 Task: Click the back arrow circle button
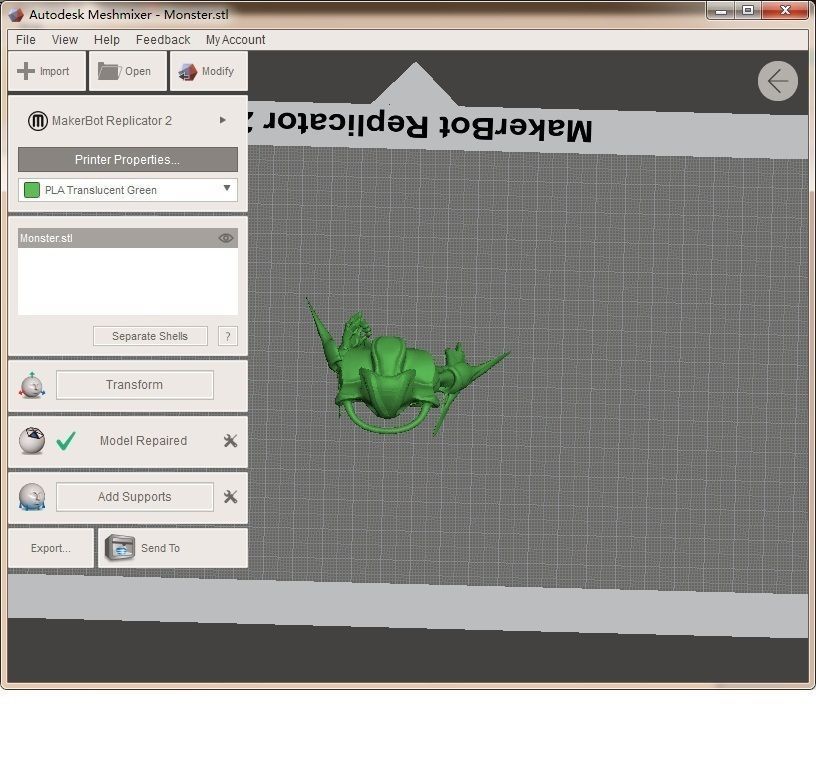[x=777, y=81]
